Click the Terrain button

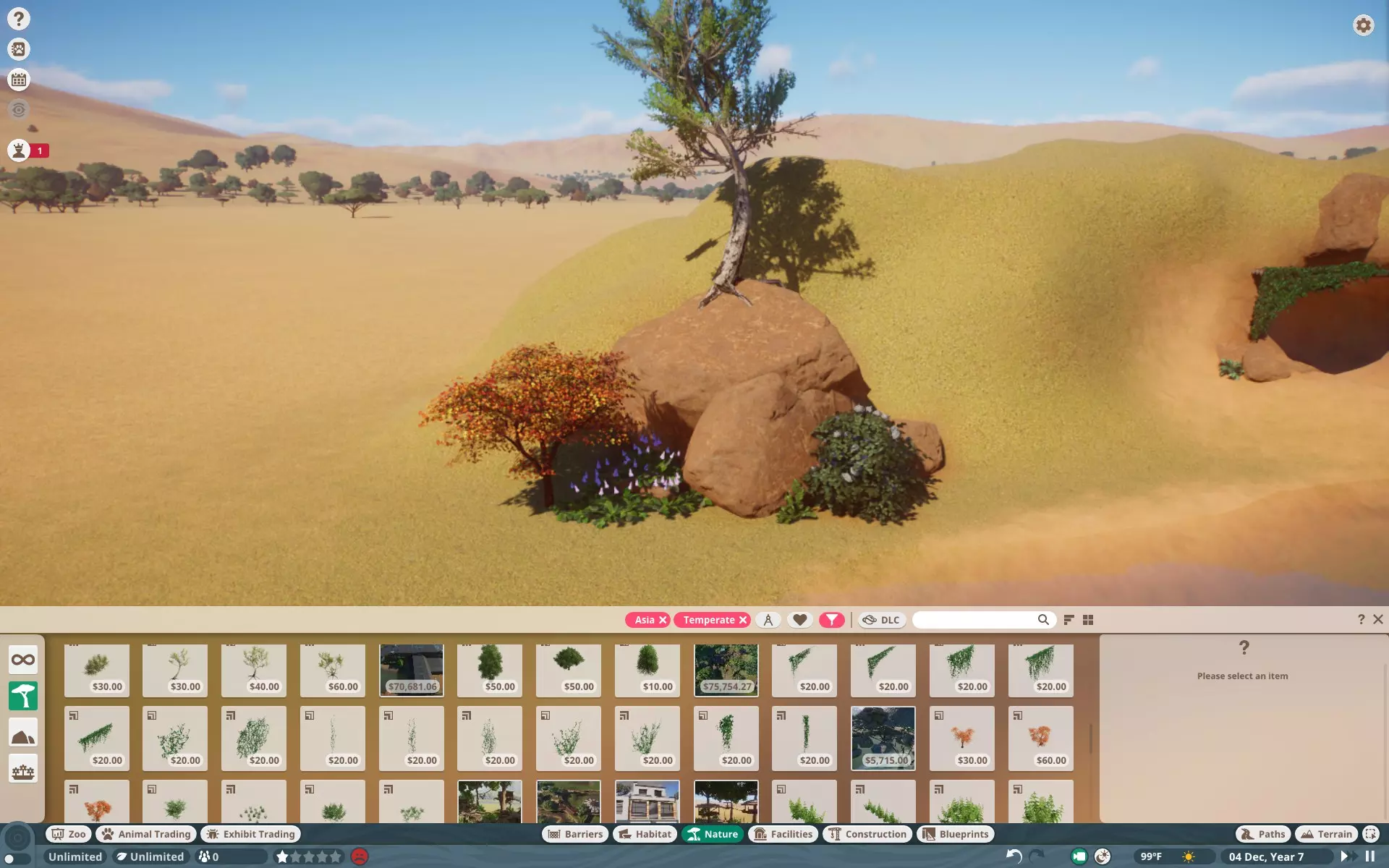point(1327,834)
